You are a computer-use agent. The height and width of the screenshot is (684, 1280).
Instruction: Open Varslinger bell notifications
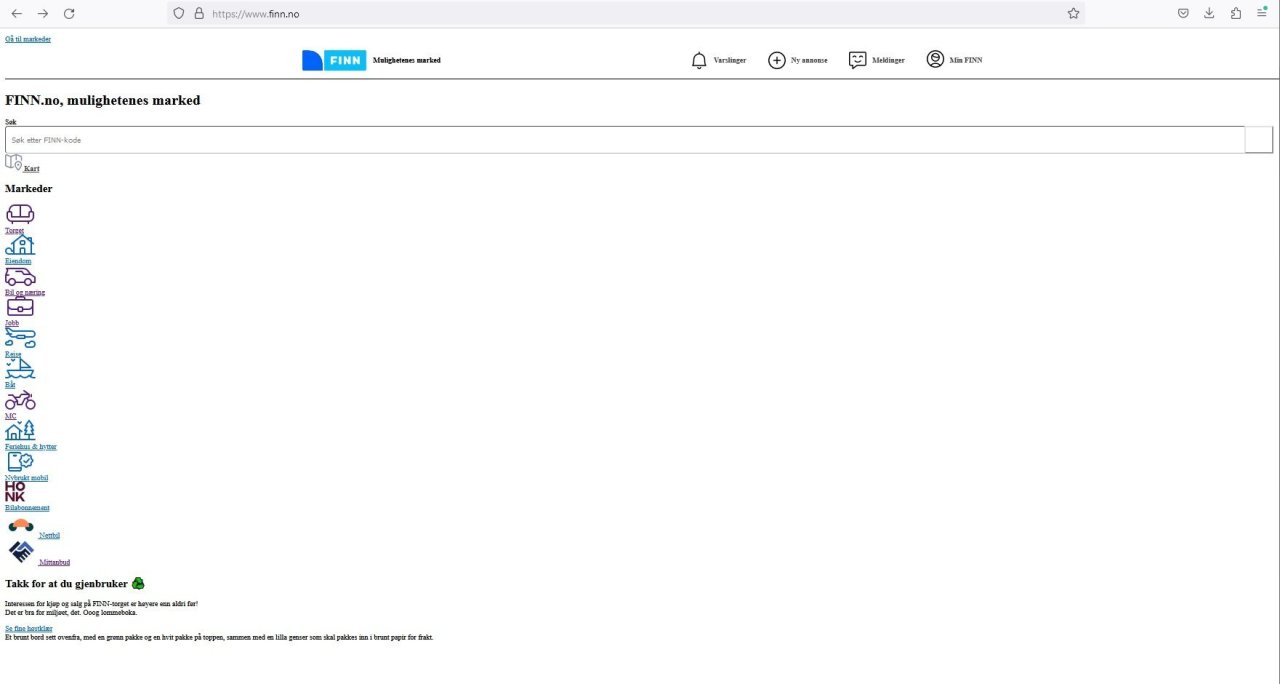(718, 60)
